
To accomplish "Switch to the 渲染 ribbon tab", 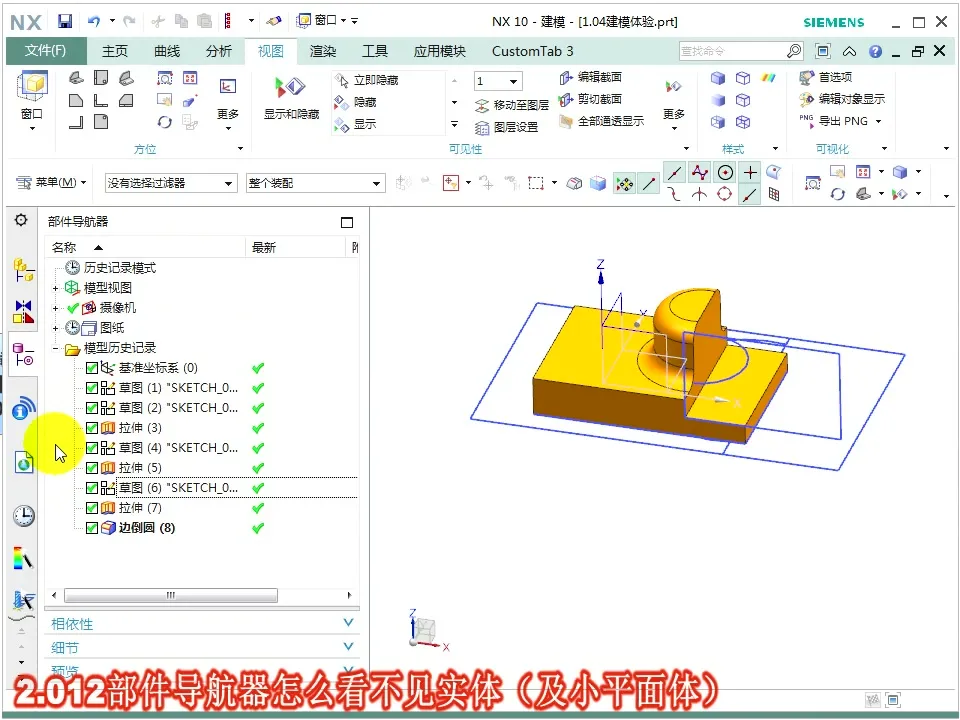I will point(323,51).
